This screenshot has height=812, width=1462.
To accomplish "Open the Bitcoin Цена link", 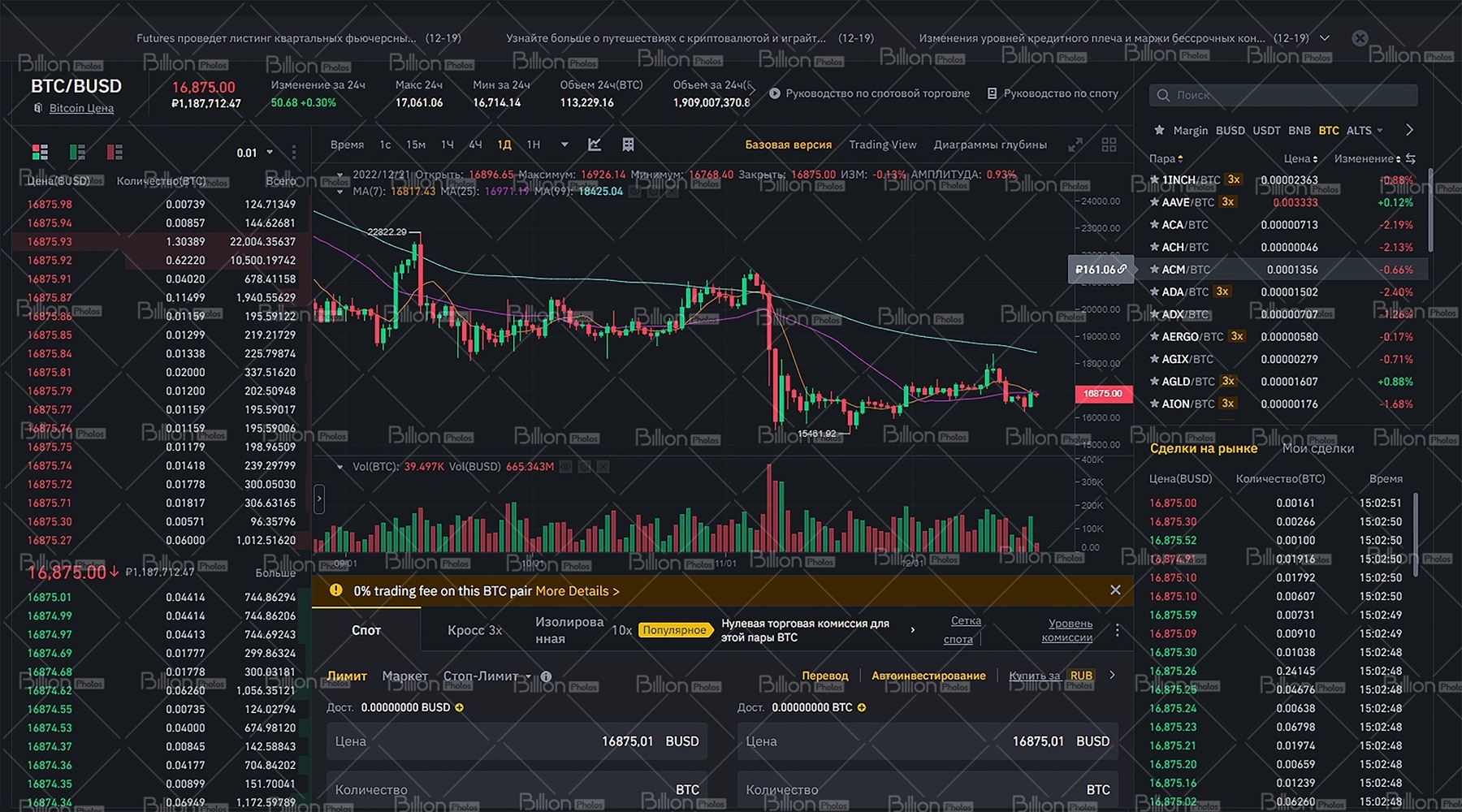I will point(81,108).
